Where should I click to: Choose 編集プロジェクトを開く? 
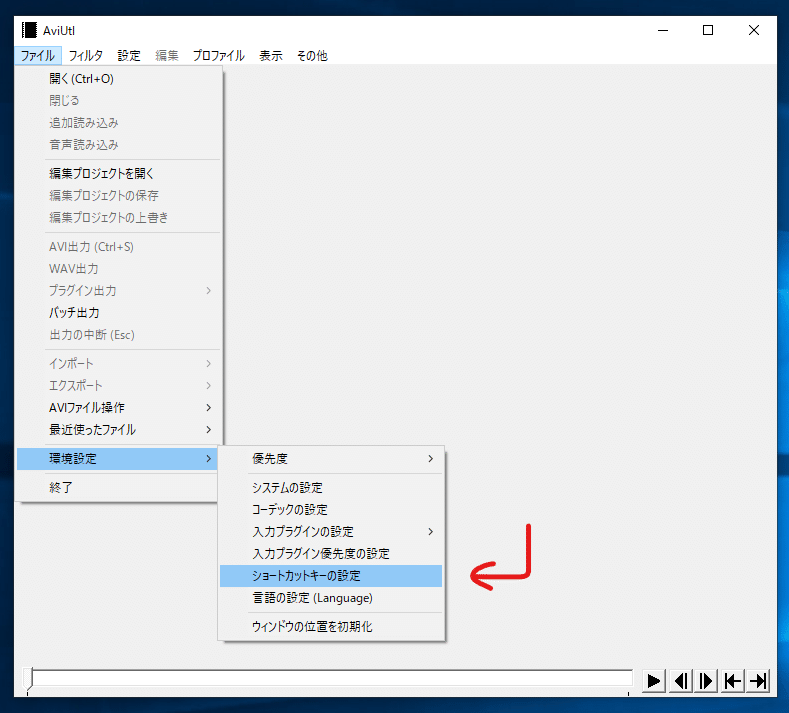[x=118, y=174]
